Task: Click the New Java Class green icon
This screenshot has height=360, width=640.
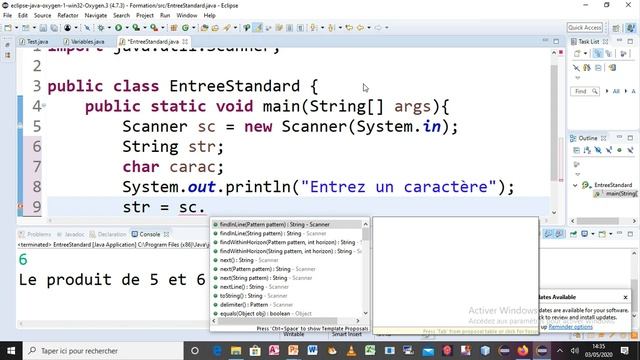Action: pyautogui.click(x=185, y=28)
